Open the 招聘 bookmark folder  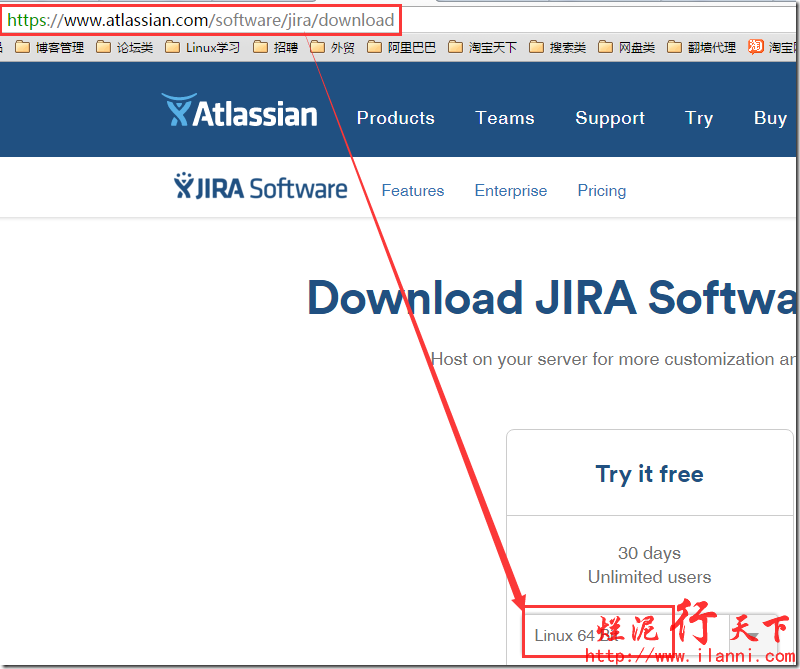[x=276, y=47]
